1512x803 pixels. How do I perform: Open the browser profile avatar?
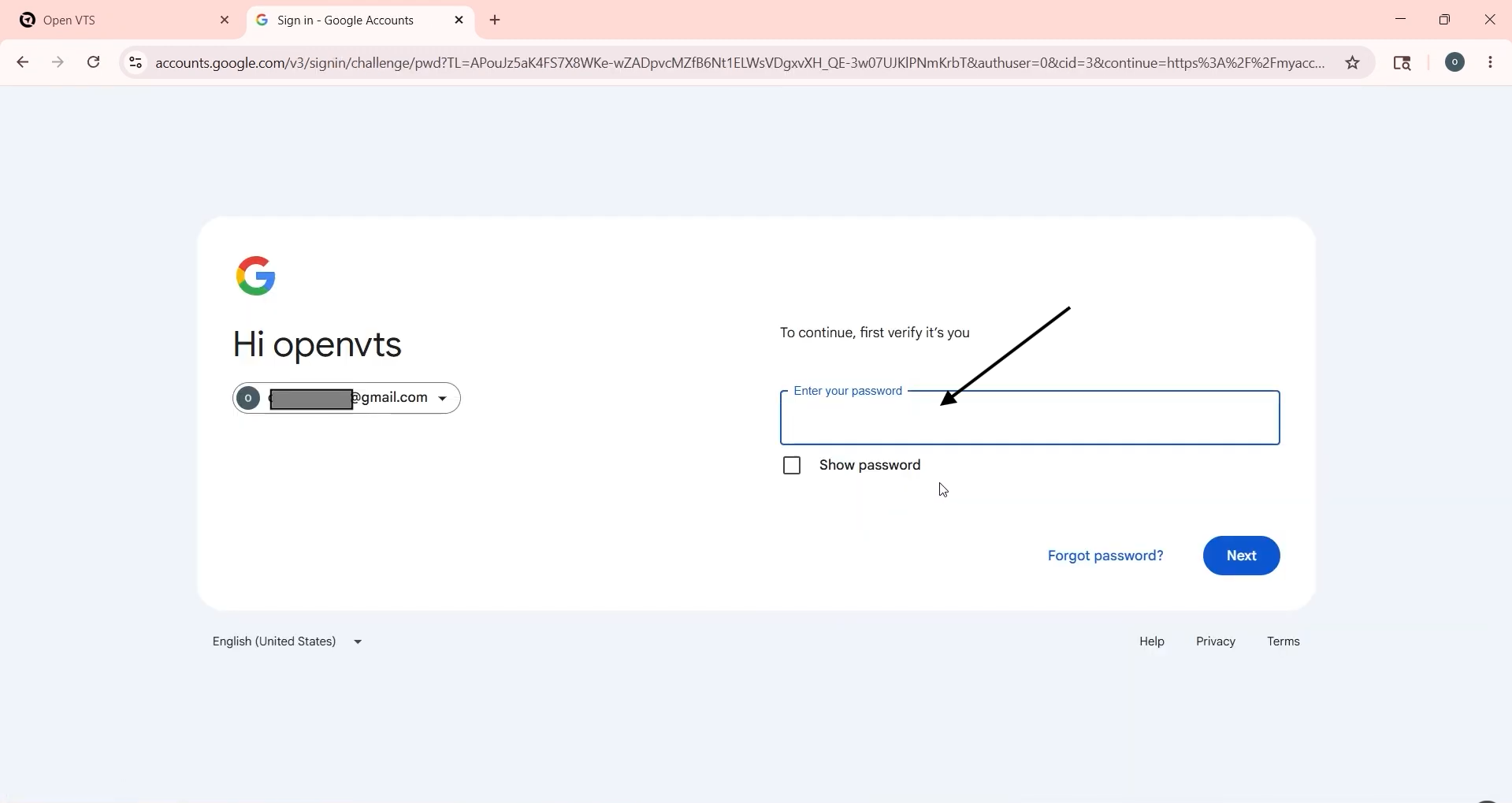1455,63
